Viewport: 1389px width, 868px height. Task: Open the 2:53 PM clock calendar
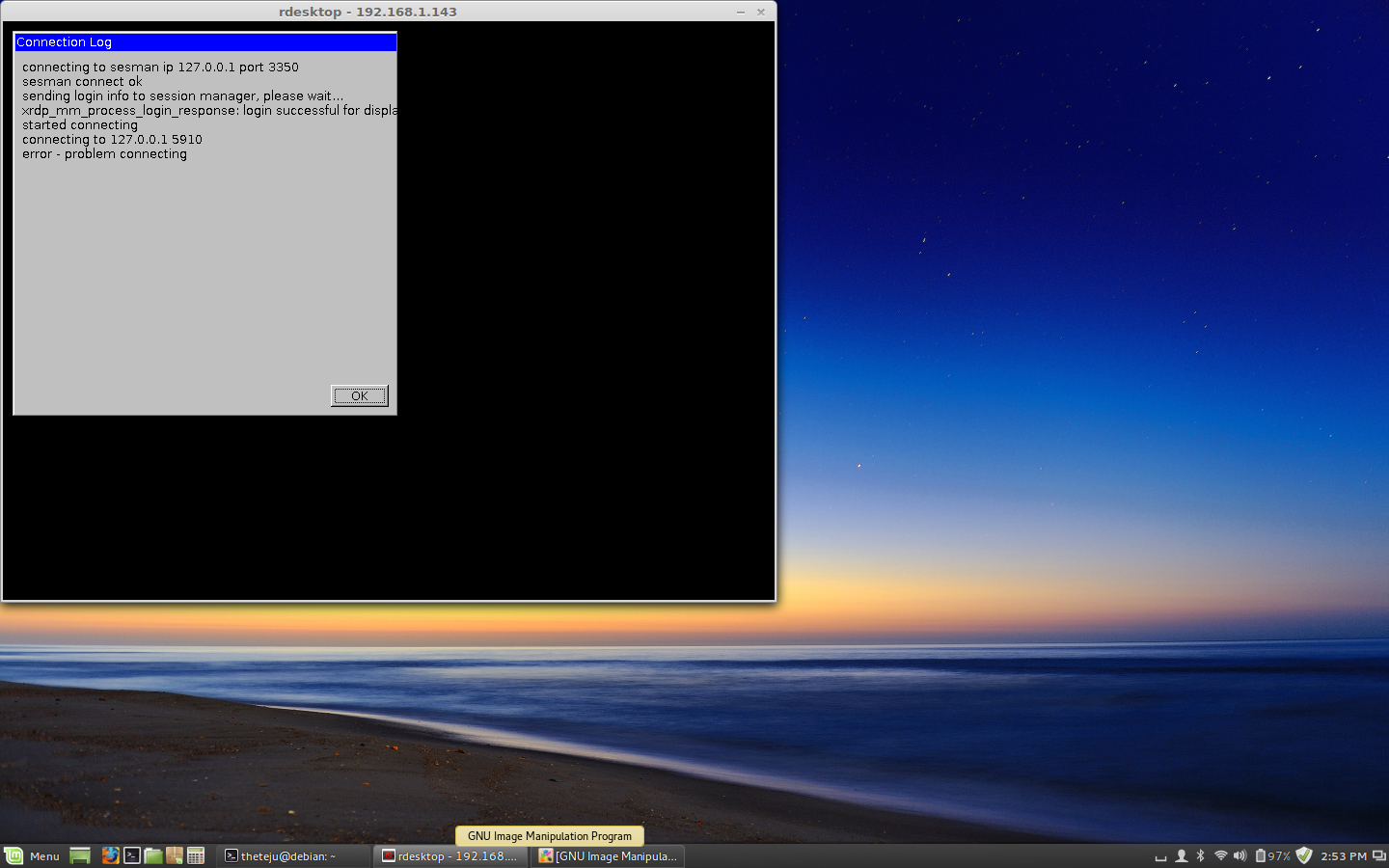coord(1344,856)
